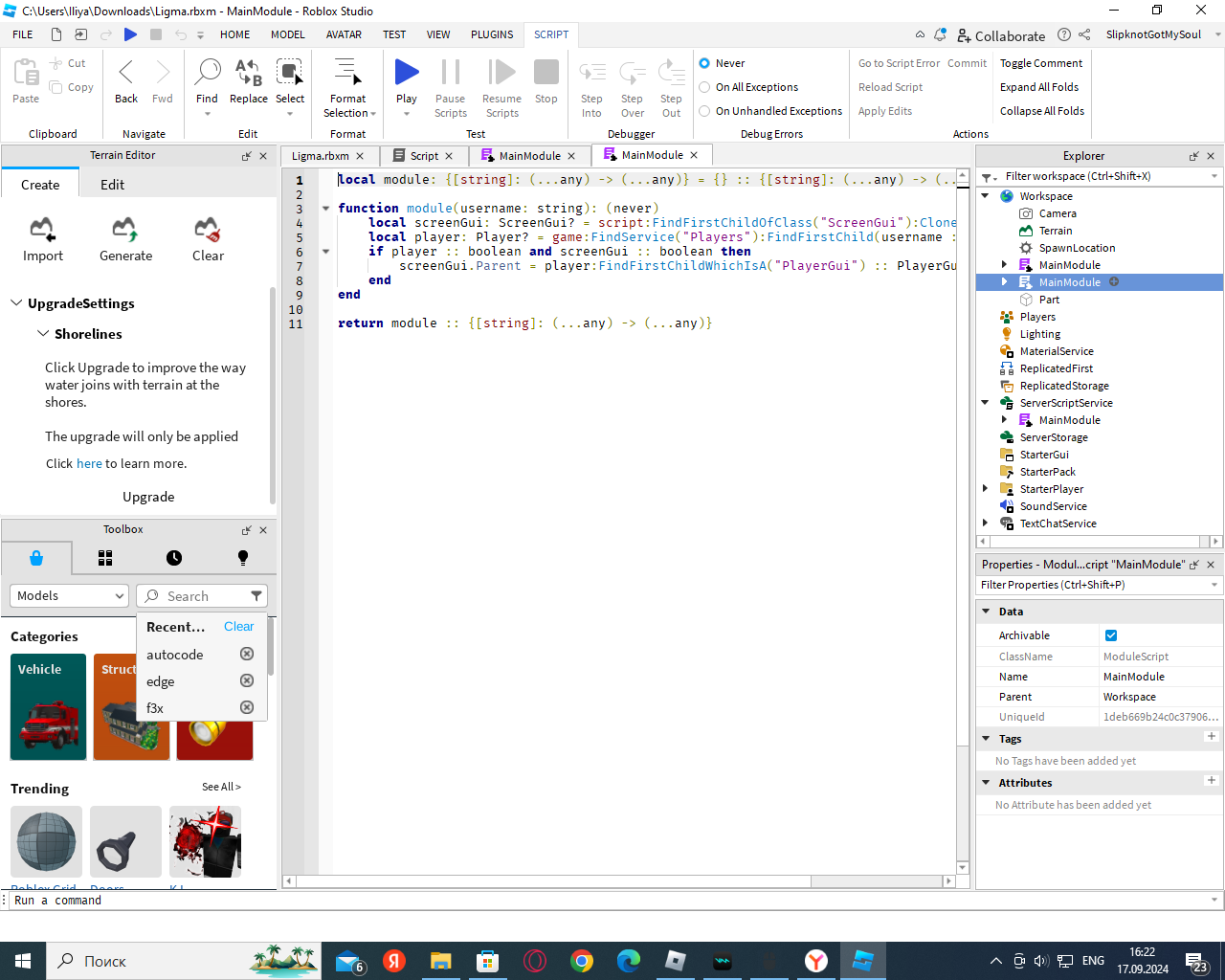Click the Upgrade shorelines button
This screenshot has width=1225, height=980.
(x=148, y=497)
